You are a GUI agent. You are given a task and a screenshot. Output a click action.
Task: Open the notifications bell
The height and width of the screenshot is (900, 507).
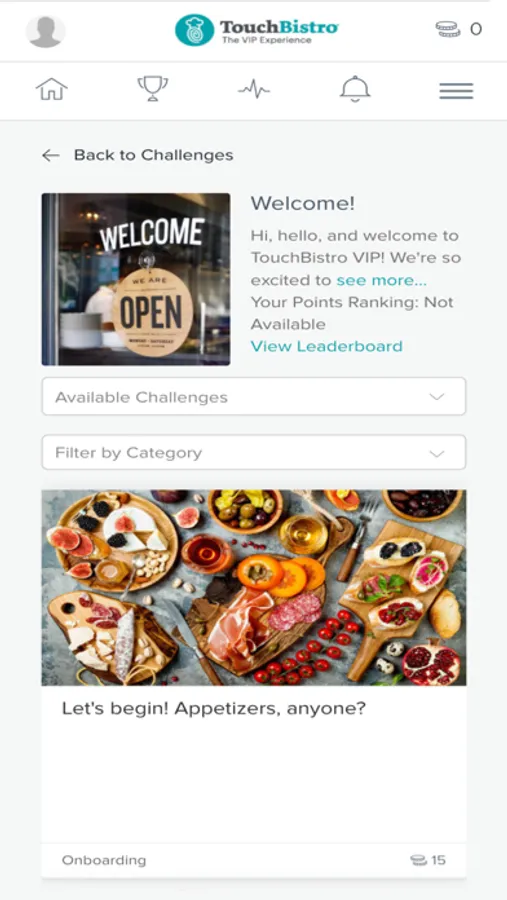coord(355,90)
